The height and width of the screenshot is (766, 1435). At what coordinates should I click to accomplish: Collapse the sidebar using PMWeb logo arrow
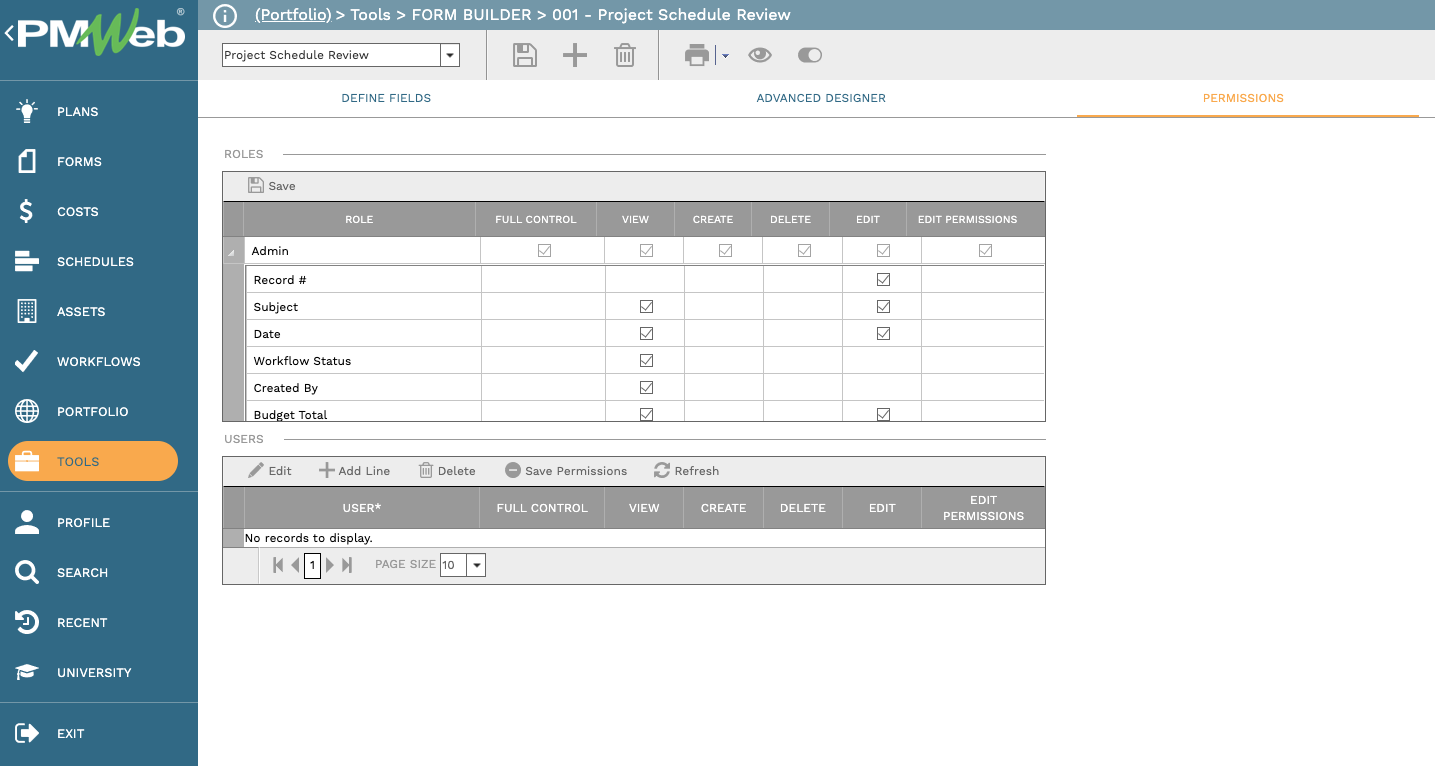(x=9, y=33)
